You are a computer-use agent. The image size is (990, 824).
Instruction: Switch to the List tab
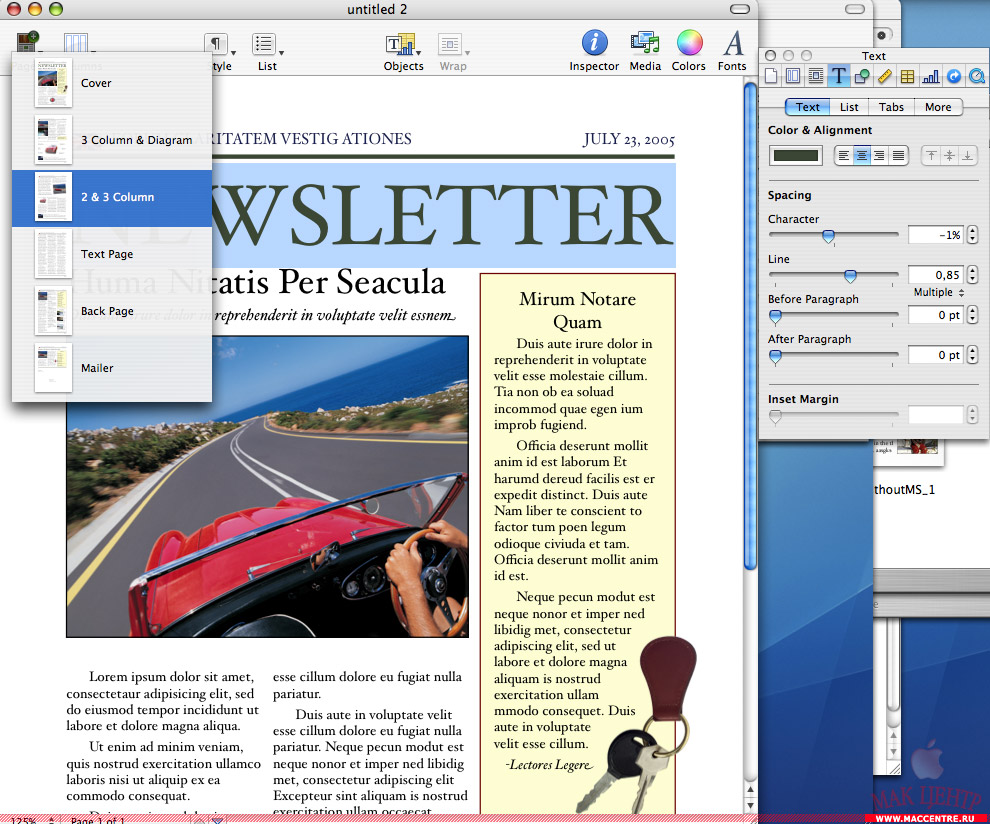[849, 107]
